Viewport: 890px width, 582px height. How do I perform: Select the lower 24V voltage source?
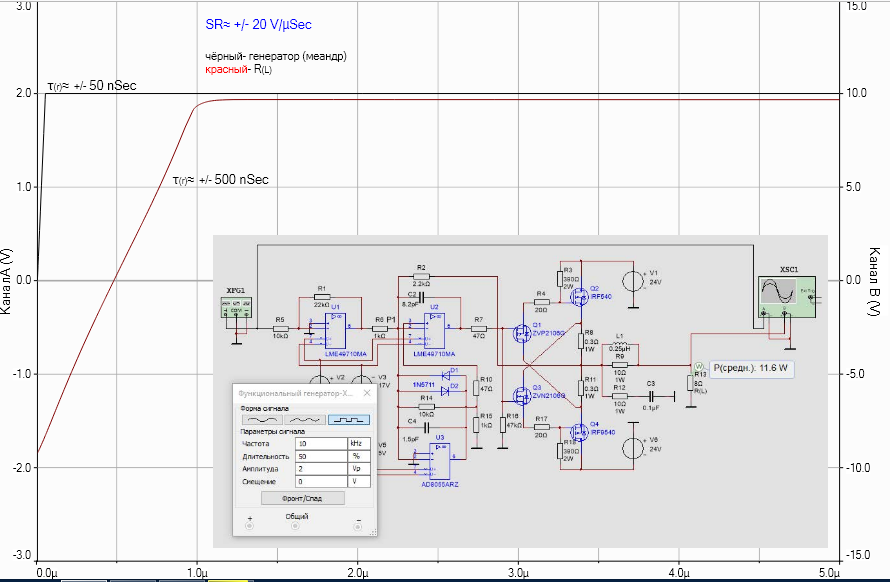pos(633,448)
